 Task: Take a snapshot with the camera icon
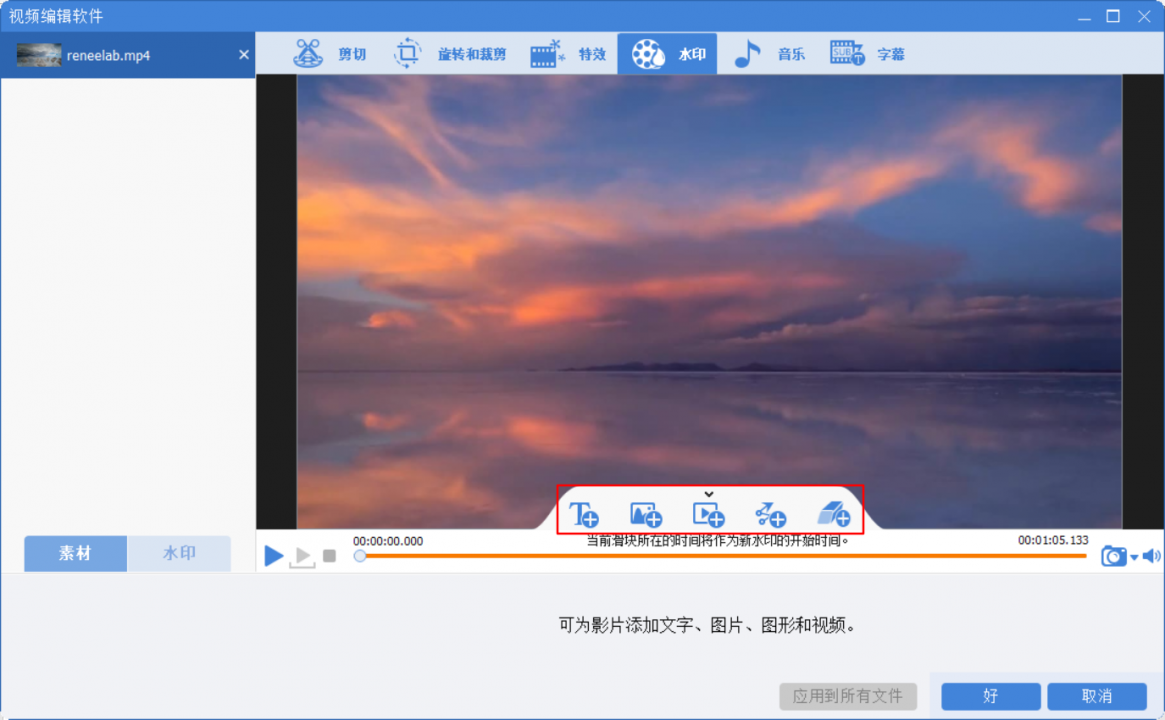[1113, 556]
